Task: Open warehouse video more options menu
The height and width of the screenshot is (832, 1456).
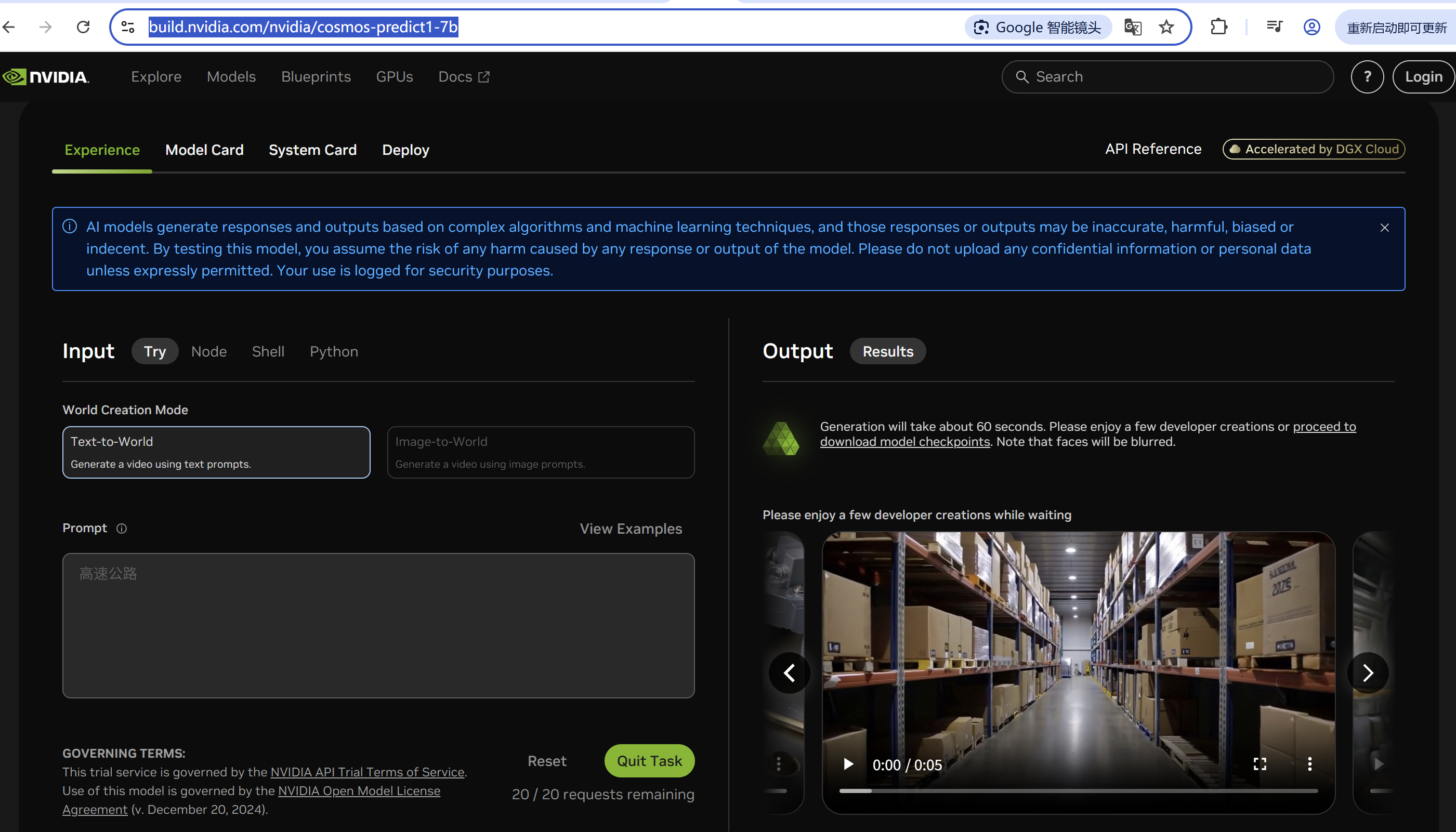Action: (1309, 764)
